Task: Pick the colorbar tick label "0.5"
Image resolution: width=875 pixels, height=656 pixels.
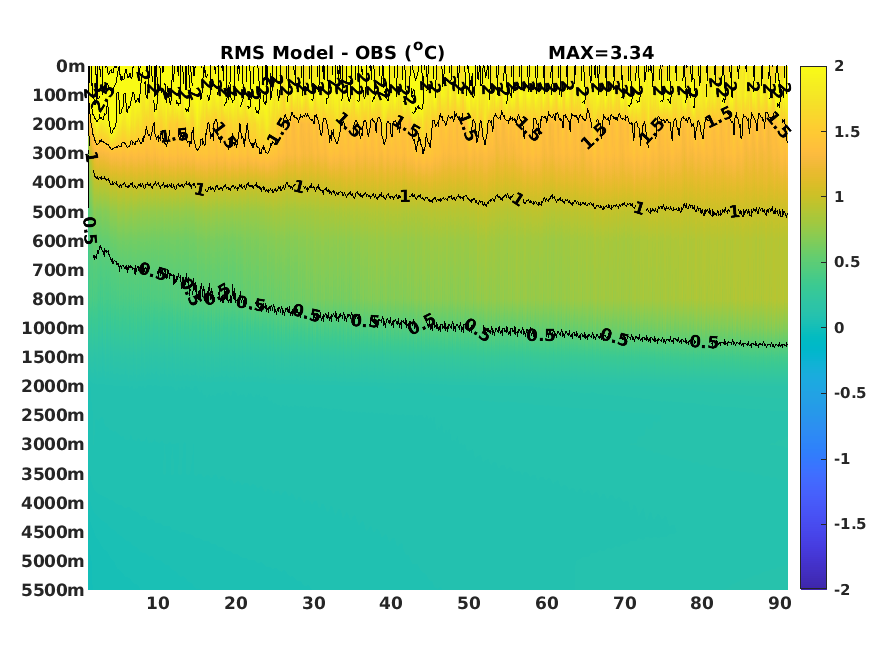Action: [847, 262]
